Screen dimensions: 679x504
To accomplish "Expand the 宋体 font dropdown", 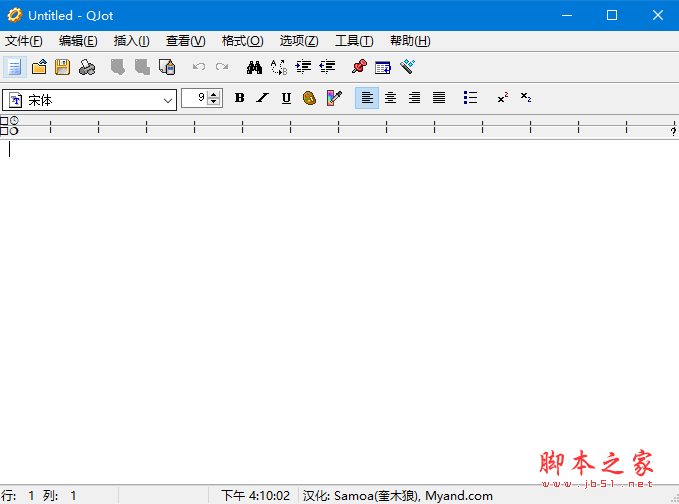I will coord(168,100).
